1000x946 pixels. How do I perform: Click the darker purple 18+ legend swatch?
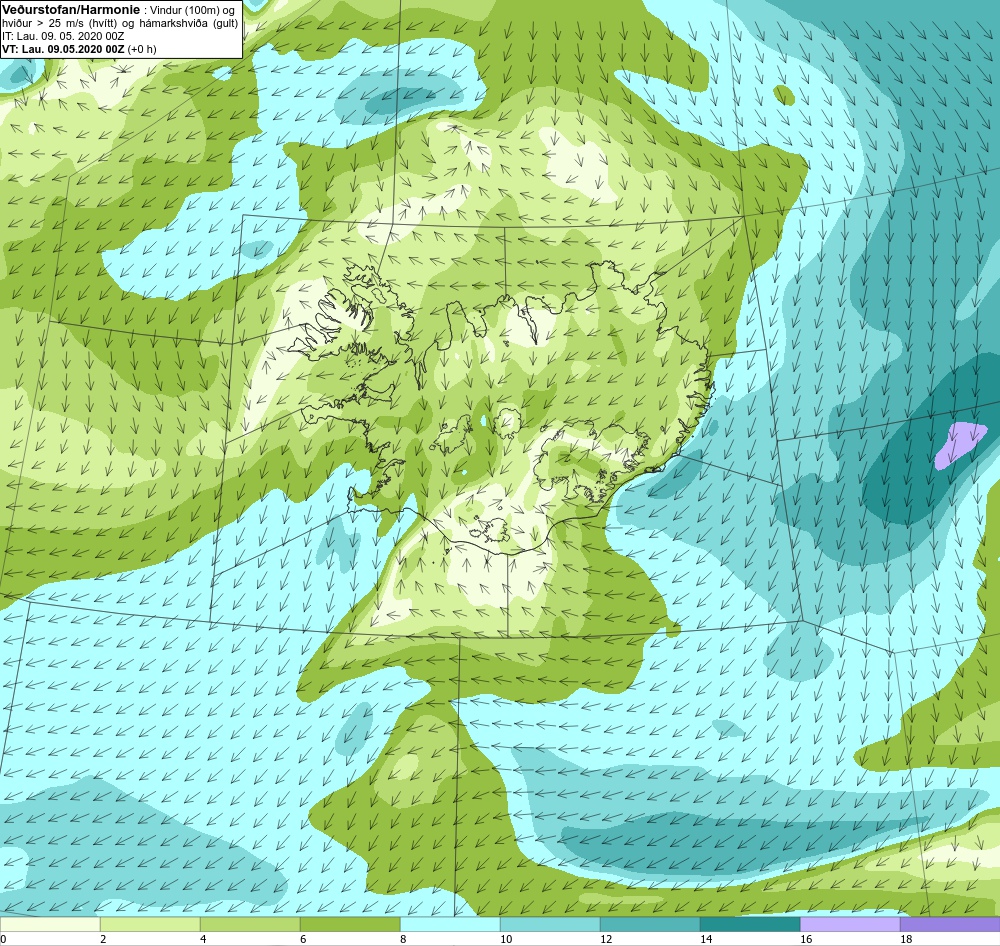[x=950, y=924]
